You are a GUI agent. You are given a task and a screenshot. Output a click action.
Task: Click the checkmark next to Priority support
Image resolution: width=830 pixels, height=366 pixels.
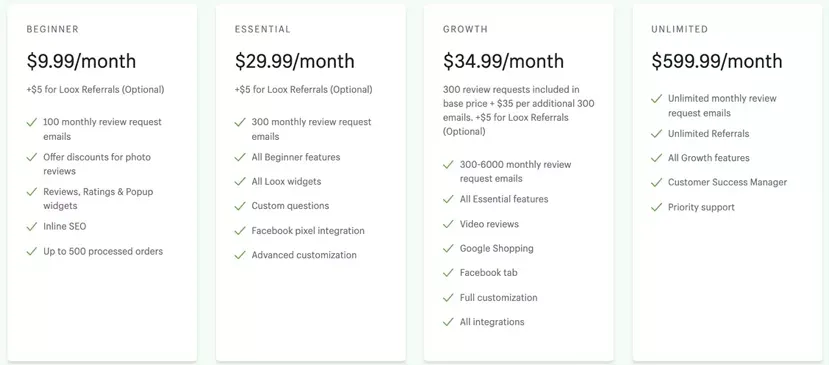coord(656,207)
